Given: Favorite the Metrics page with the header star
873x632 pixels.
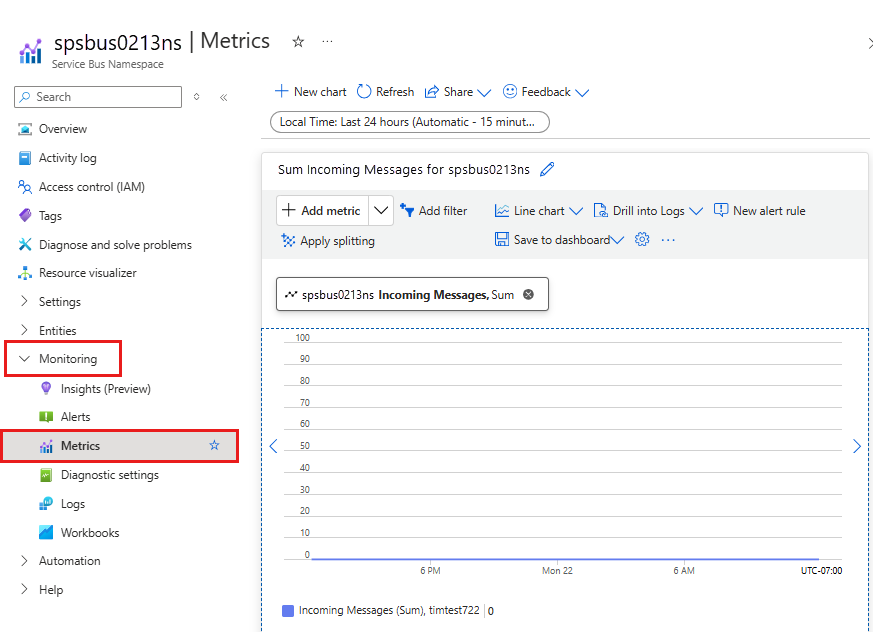Looking at the screenshot, I should point(298,41).
